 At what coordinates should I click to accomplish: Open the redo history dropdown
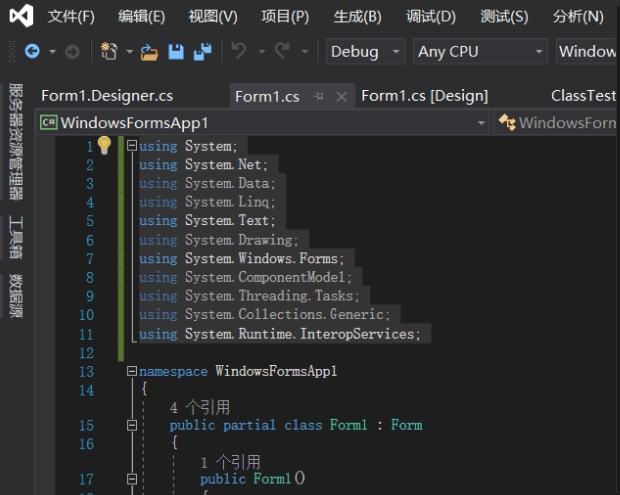point(304,51)
